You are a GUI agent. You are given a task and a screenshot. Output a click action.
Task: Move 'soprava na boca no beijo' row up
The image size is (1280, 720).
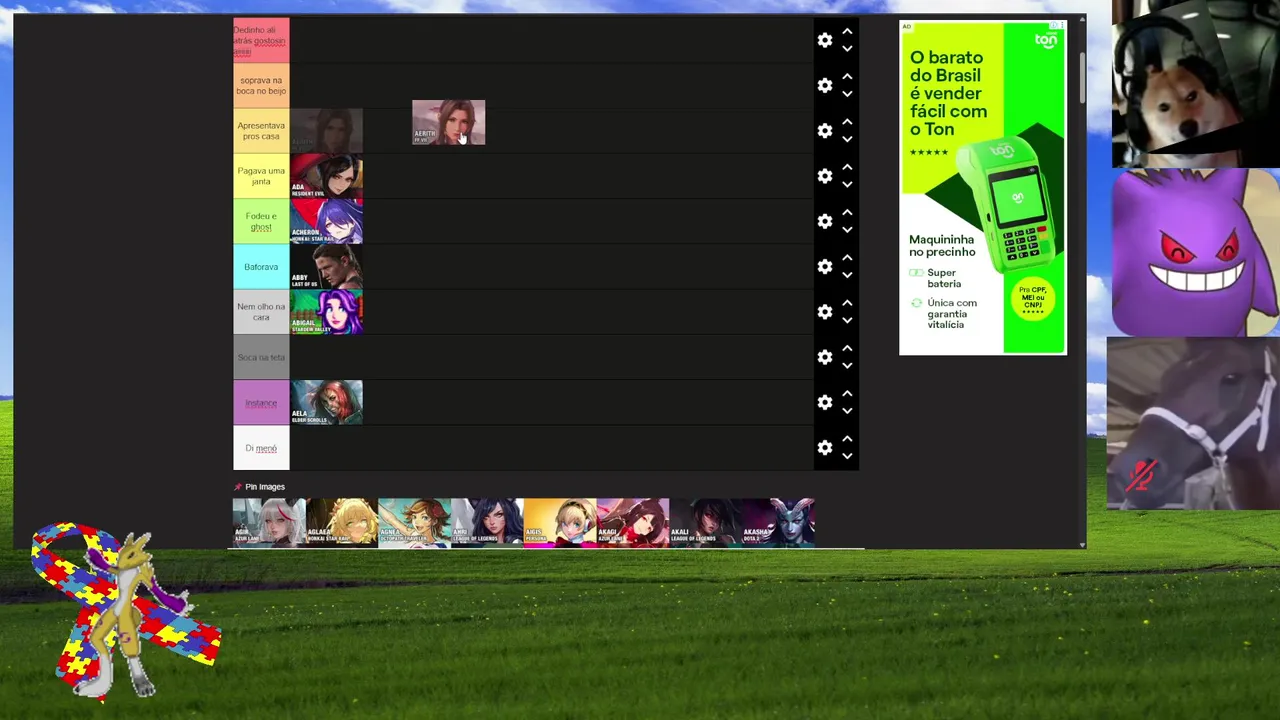[847, 76]
